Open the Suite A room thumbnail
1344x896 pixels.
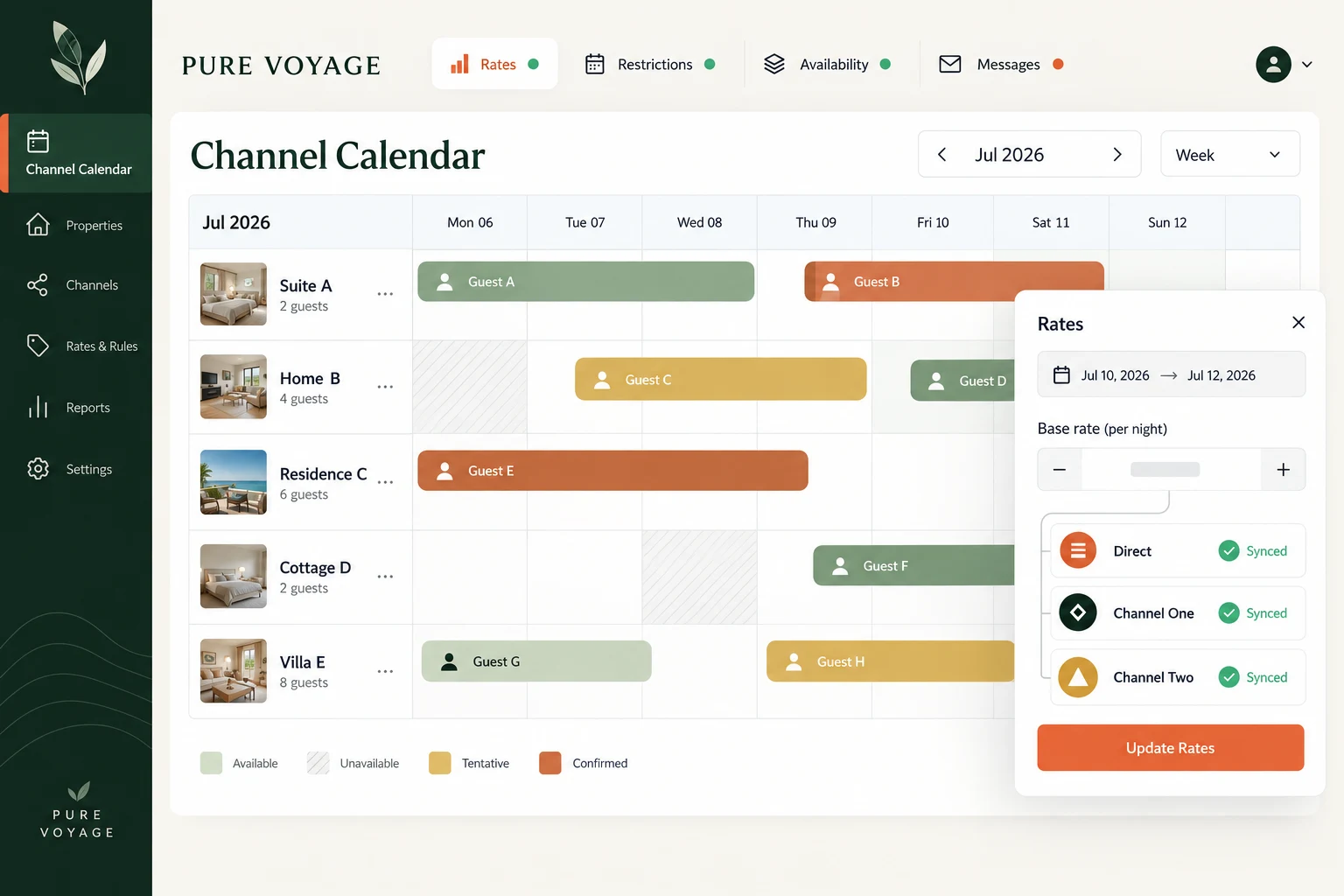point(234,294)
